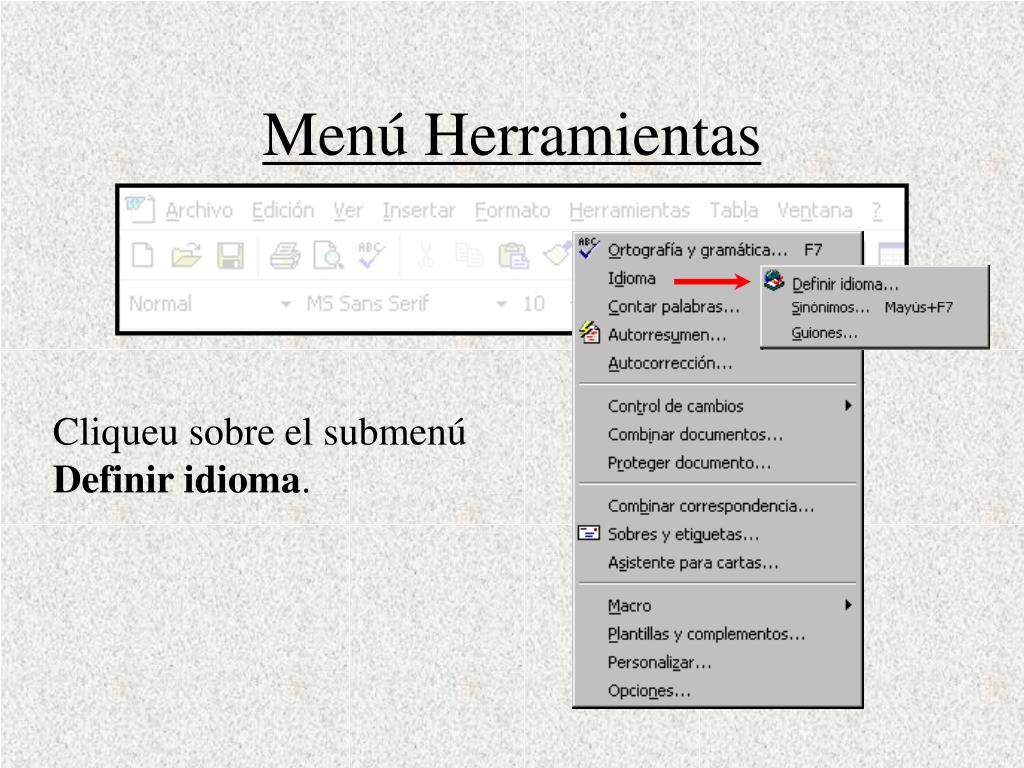Viewport: 1024px width, 768px height.
Task: Choose Proteger documento... entry
Action: pos(718,462)
